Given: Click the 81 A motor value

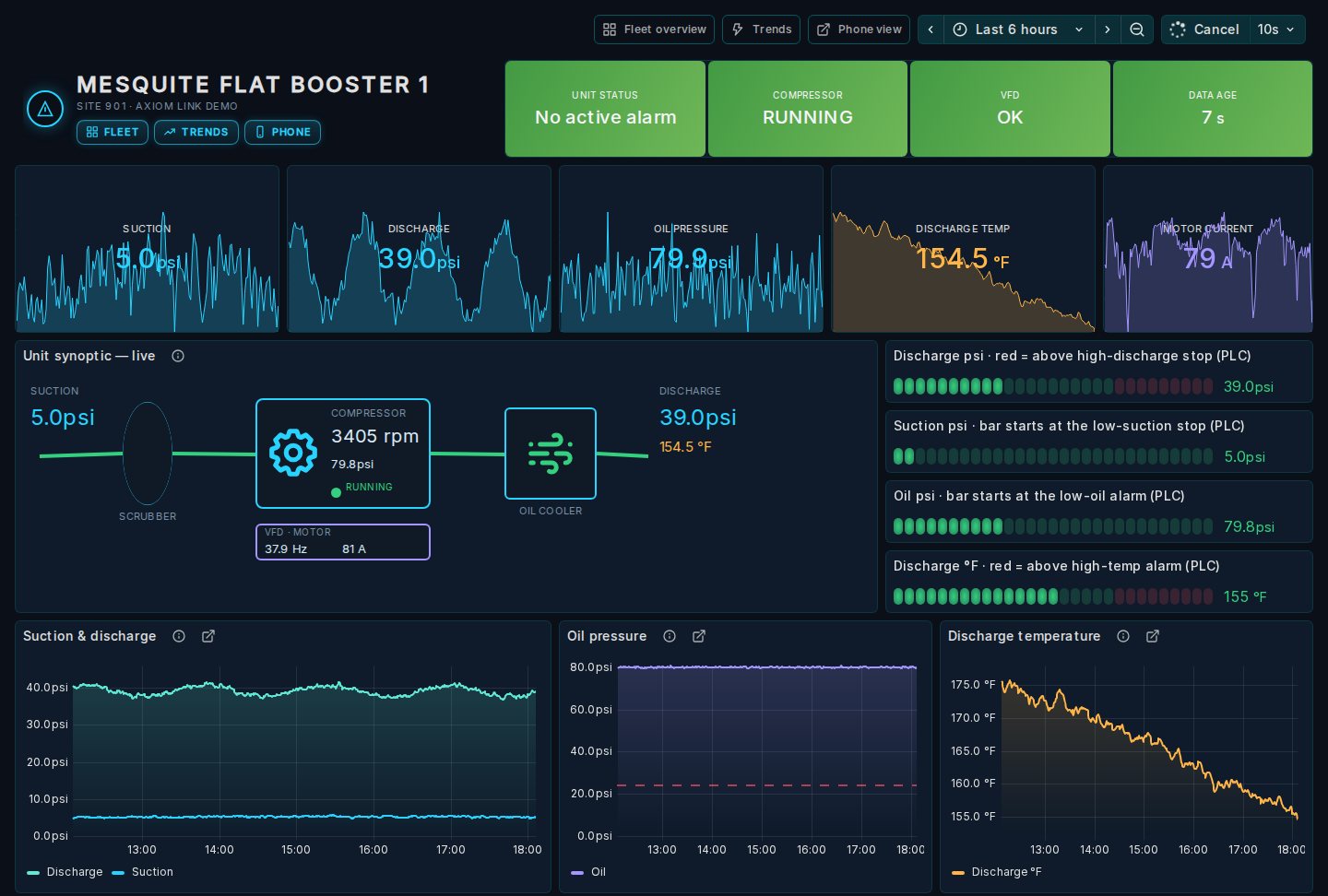Looking at the screenshot, I should [x=354, y=548].
